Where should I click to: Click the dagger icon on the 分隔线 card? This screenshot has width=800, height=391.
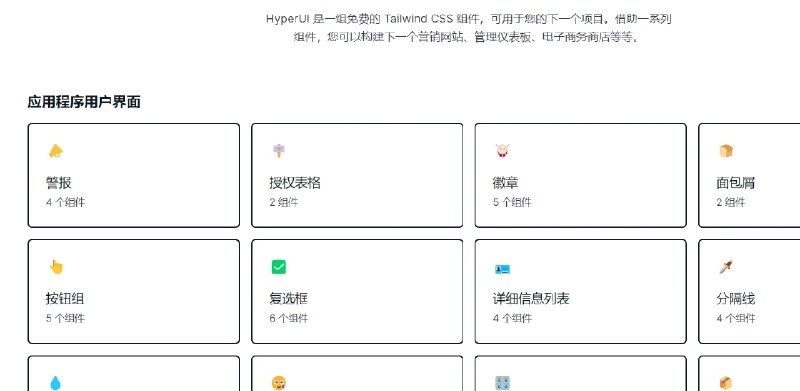(x=726, y=266)
